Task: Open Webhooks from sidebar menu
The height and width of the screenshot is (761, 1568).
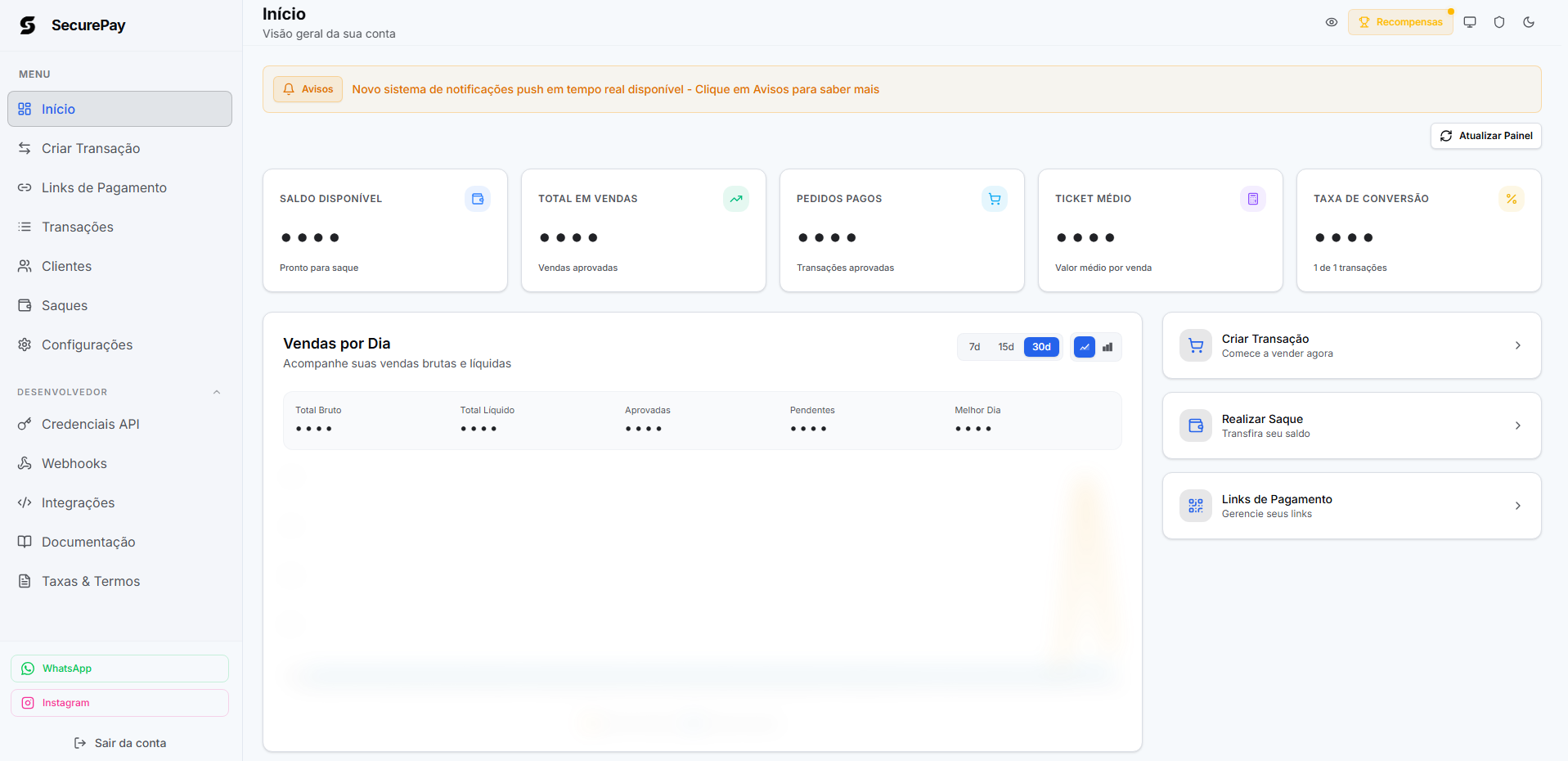Action: click(x=74, y=463)
